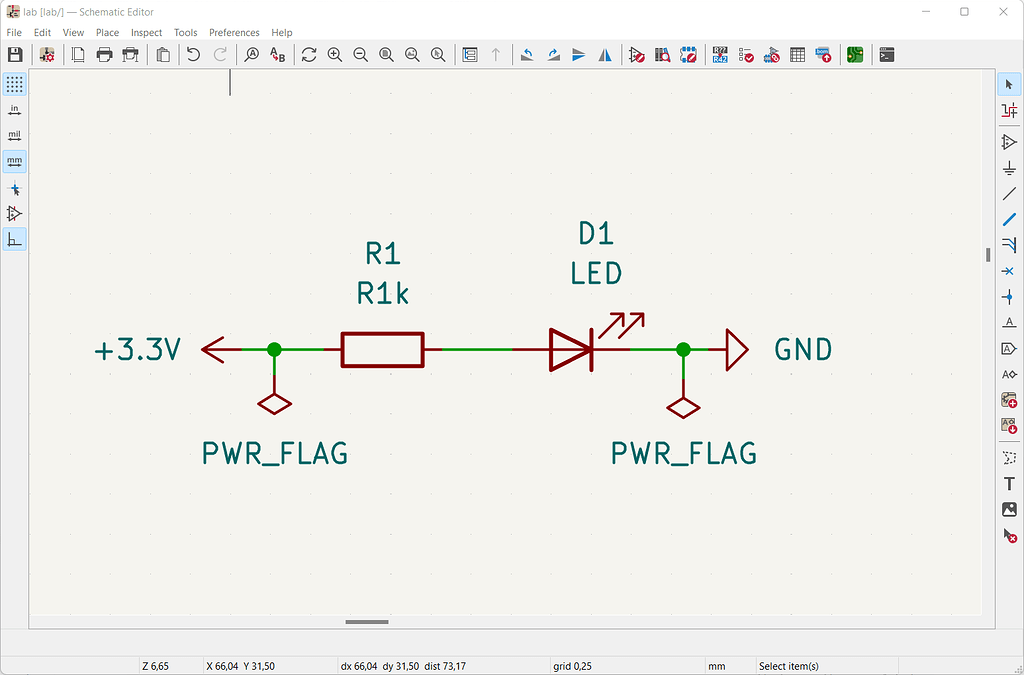
Task: Generate the bill of materials
Action: (x=824, y=54)
